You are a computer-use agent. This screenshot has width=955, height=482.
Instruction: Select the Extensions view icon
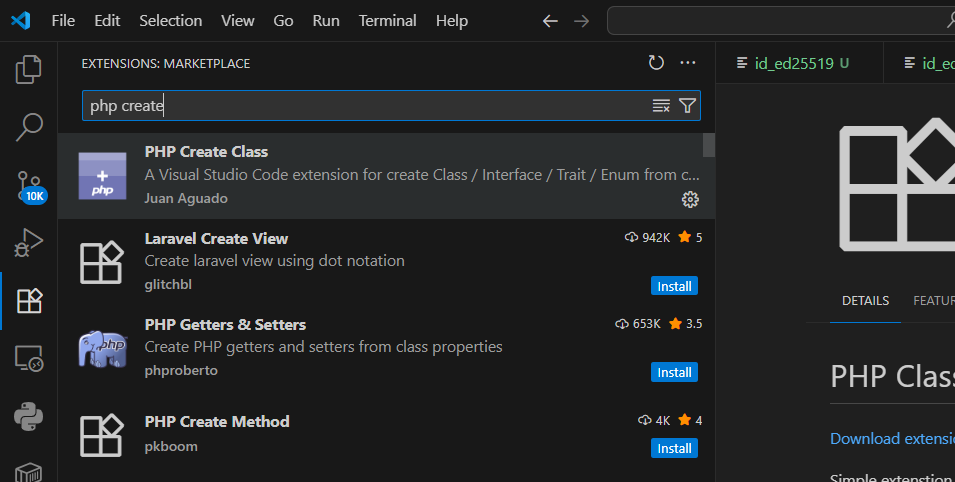click(29, 300)
